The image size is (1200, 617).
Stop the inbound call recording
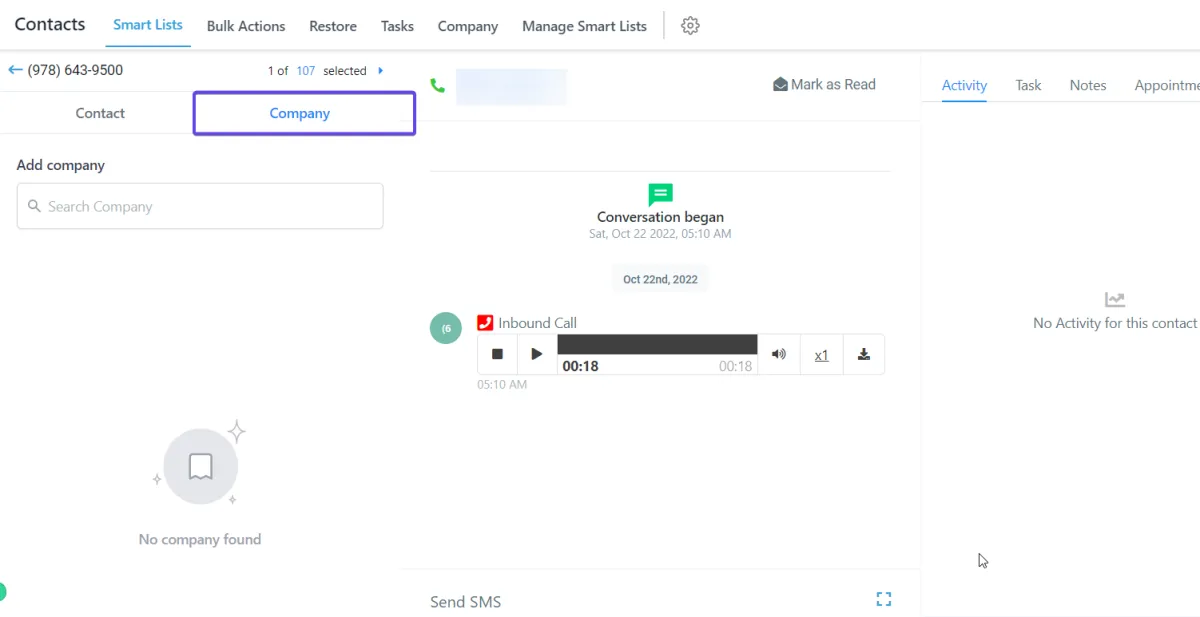pos(497,354)
